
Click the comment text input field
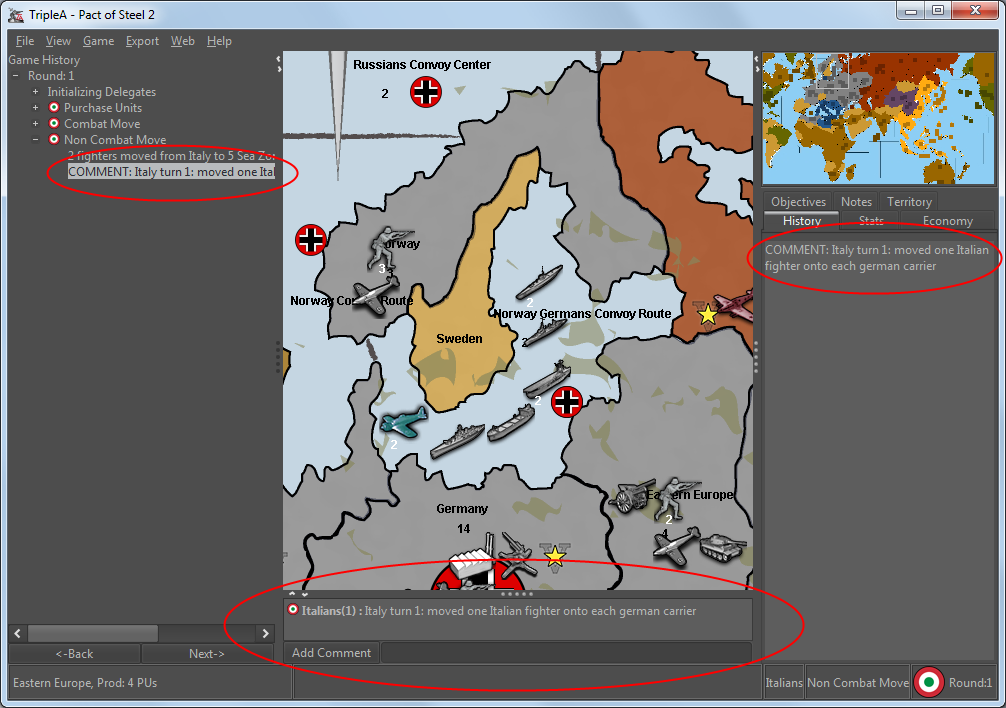click(566, 653)
